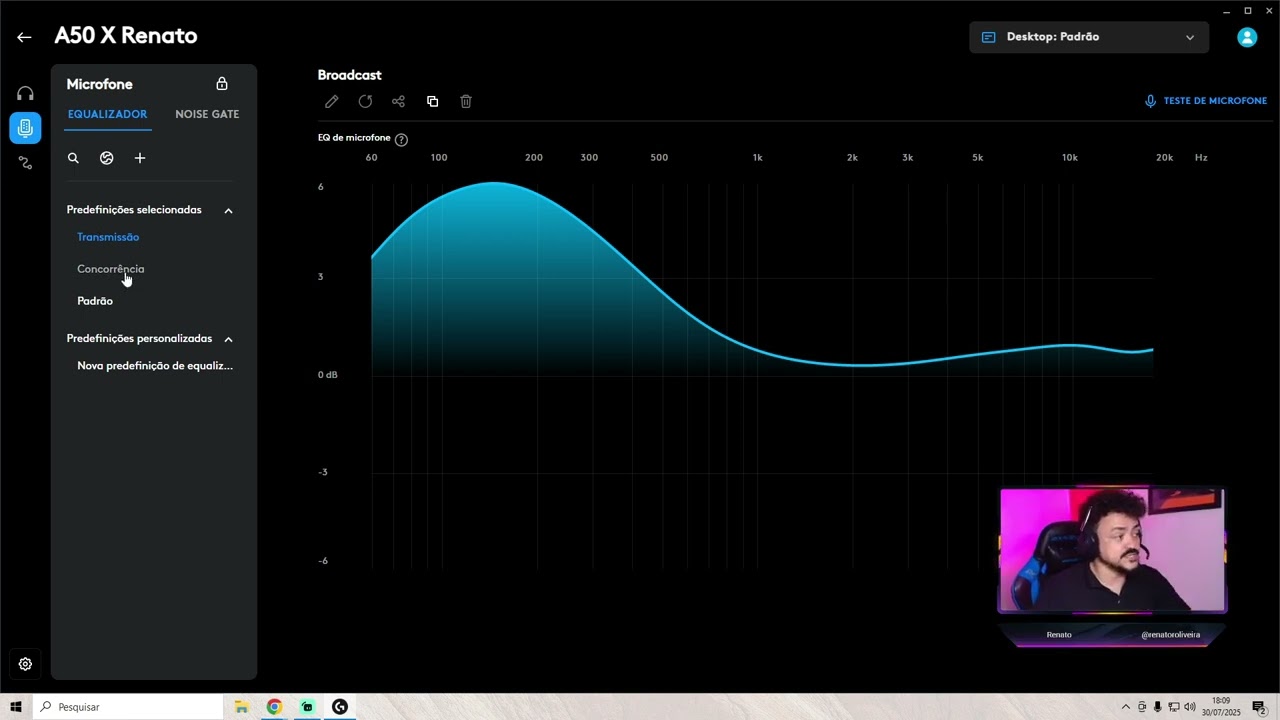This screenshot has height=720, width=1280.
Task: Click the EQ curve peak near 6 dB
Action: point(495,183)
